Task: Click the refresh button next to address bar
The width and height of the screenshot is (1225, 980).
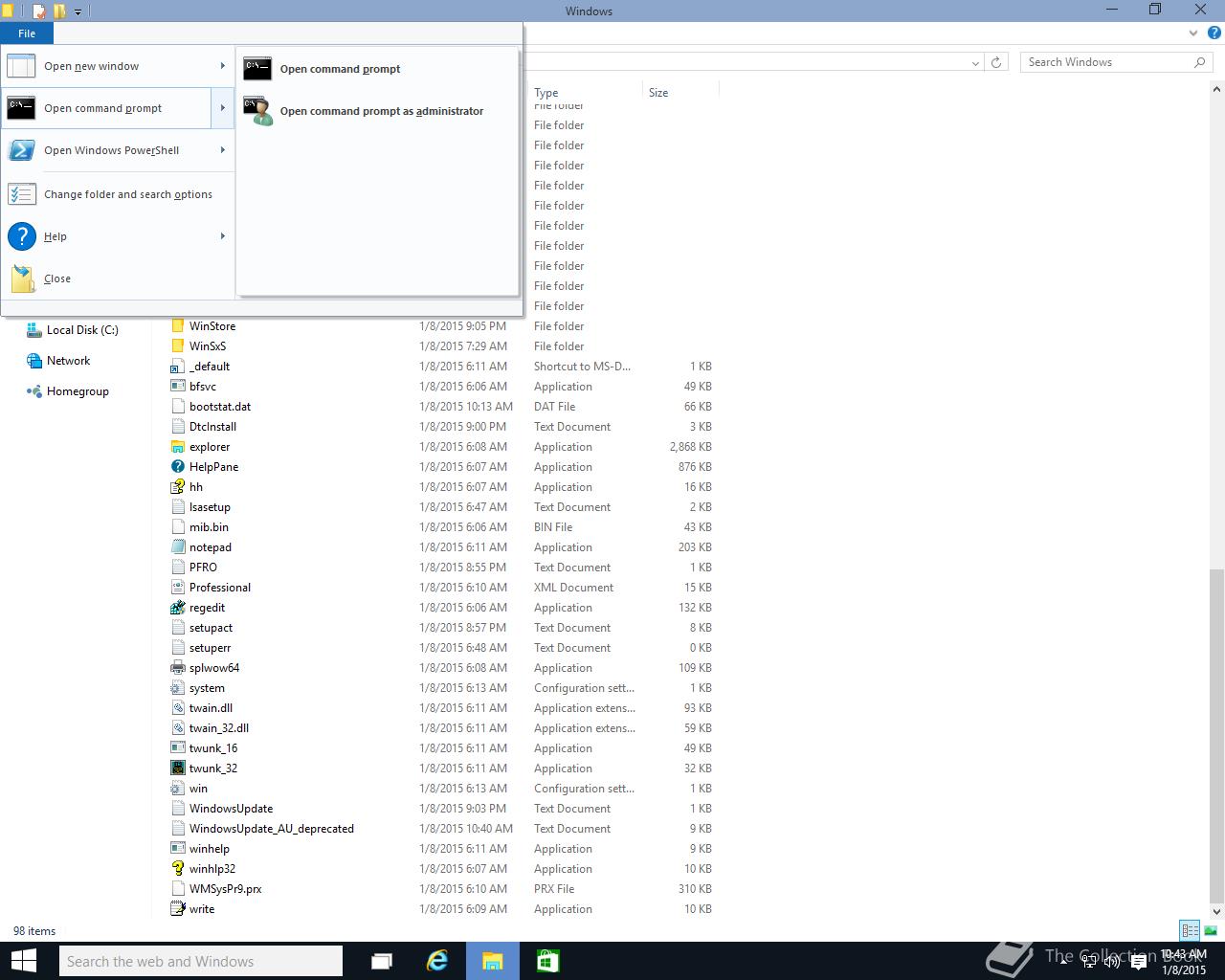Action: point(996,62)
